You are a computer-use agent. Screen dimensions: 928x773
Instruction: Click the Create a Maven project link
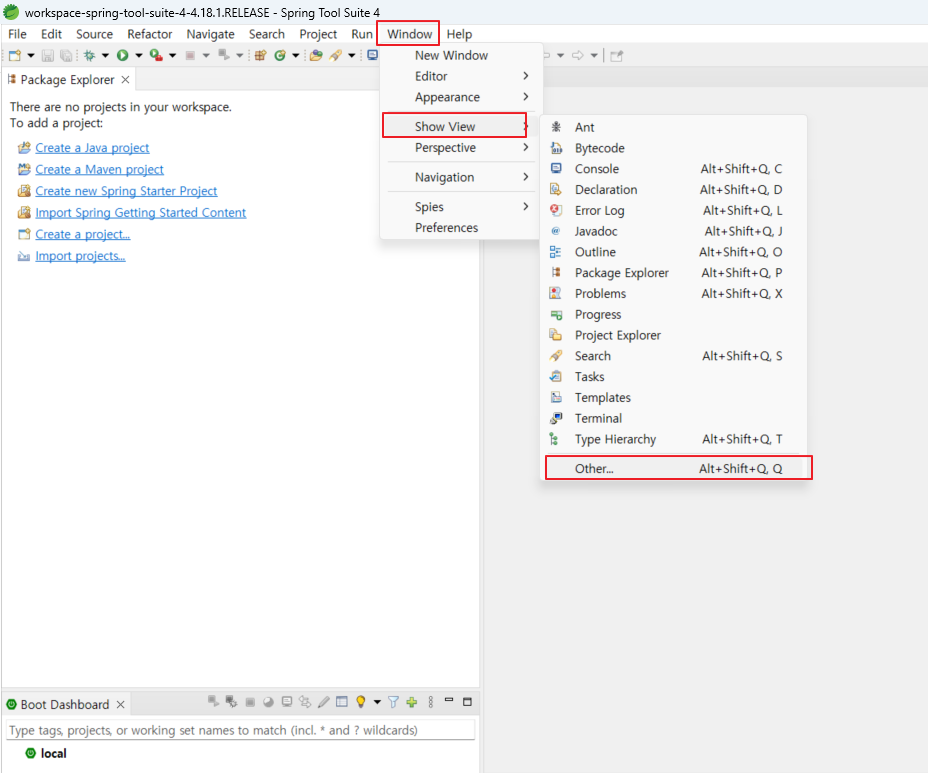[x=99, y=169]
